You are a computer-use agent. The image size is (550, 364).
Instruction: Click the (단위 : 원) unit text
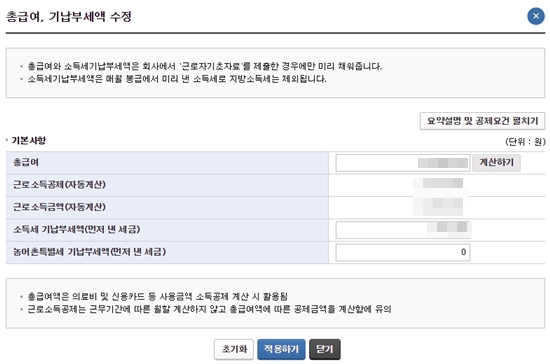coord(525,142)
